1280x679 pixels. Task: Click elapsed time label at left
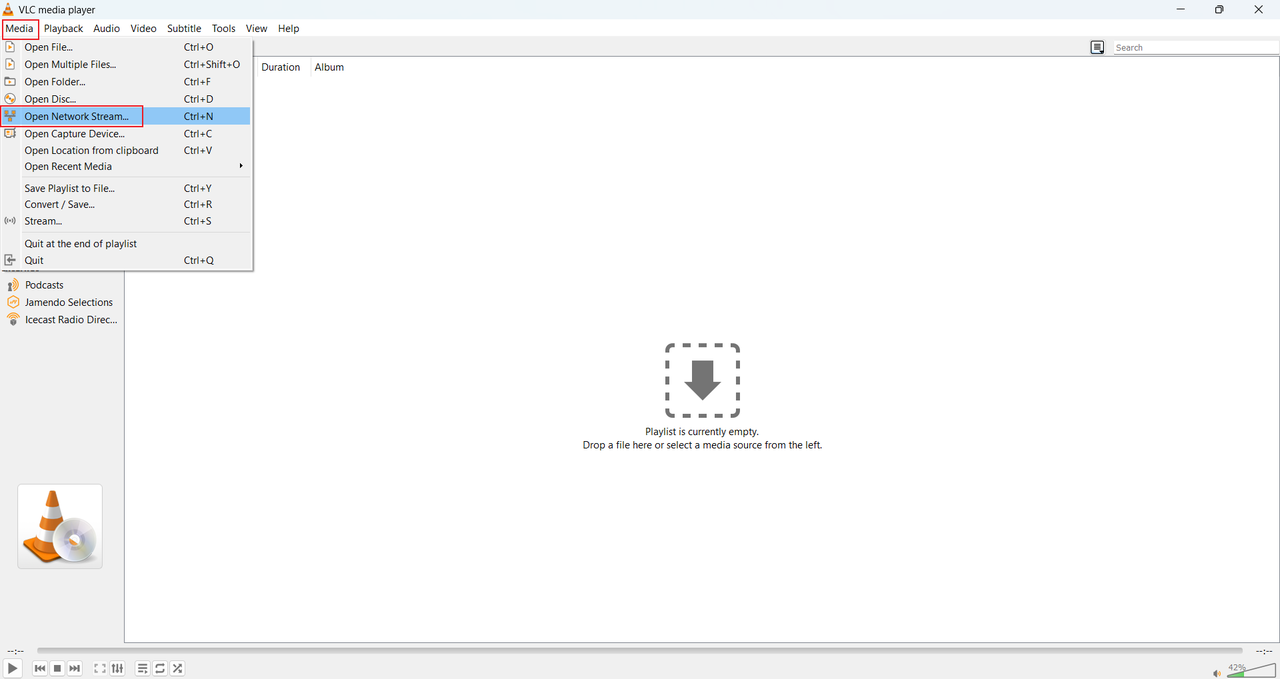[15, 651]
